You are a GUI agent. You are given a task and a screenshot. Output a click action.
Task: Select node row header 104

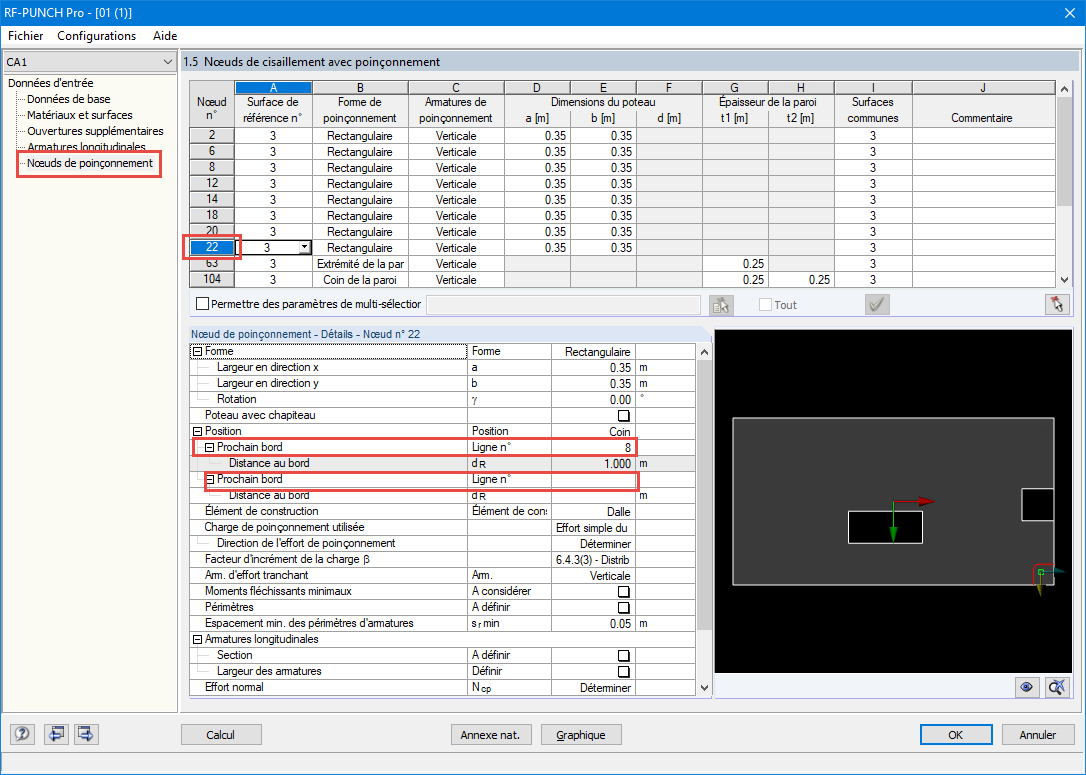click(212, 279)
